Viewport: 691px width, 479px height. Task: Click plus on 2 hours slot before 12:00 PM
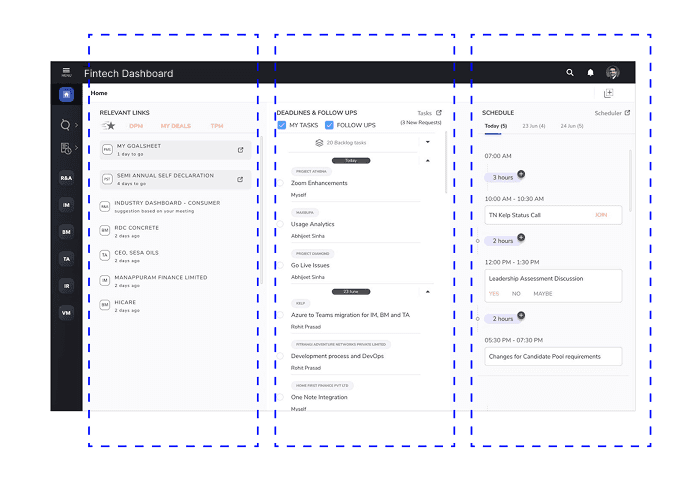click(x=521, y=238)
